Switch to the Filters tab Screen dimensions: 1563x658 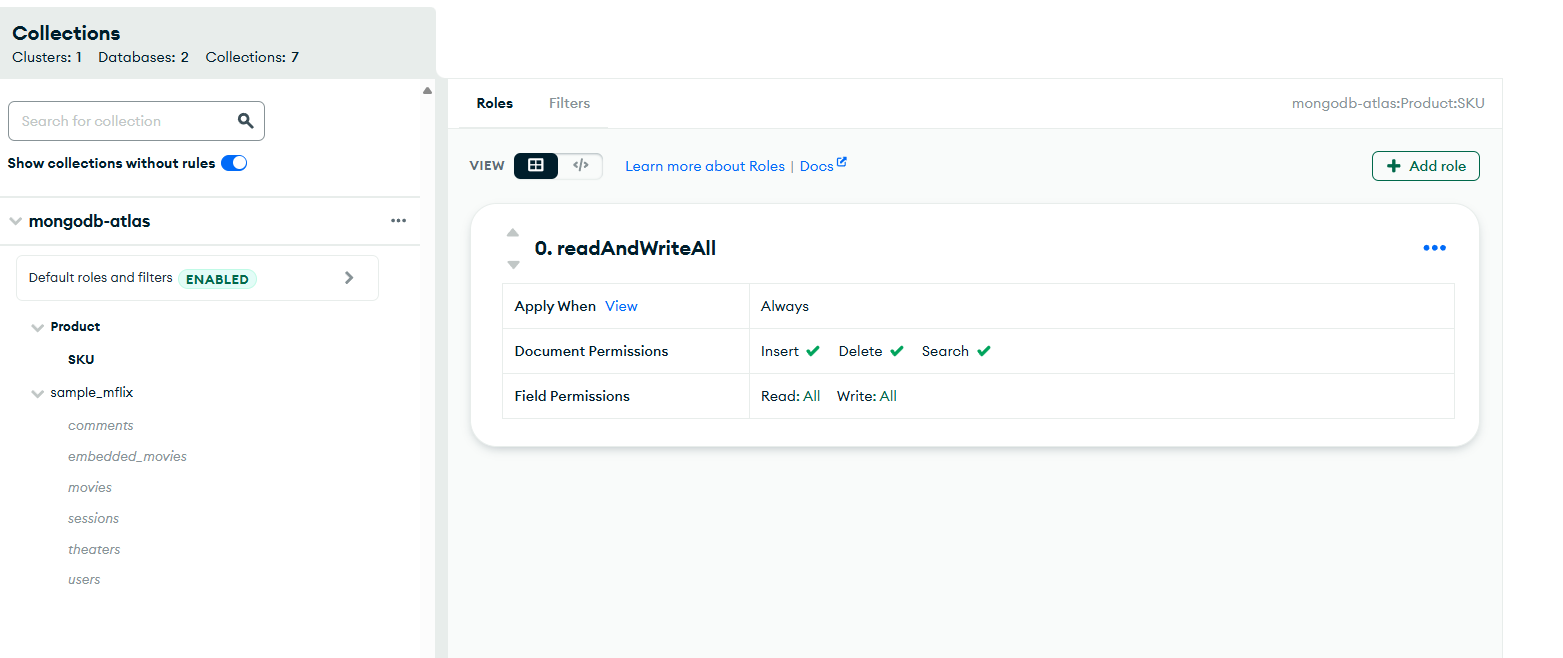(x=569, y=103)
